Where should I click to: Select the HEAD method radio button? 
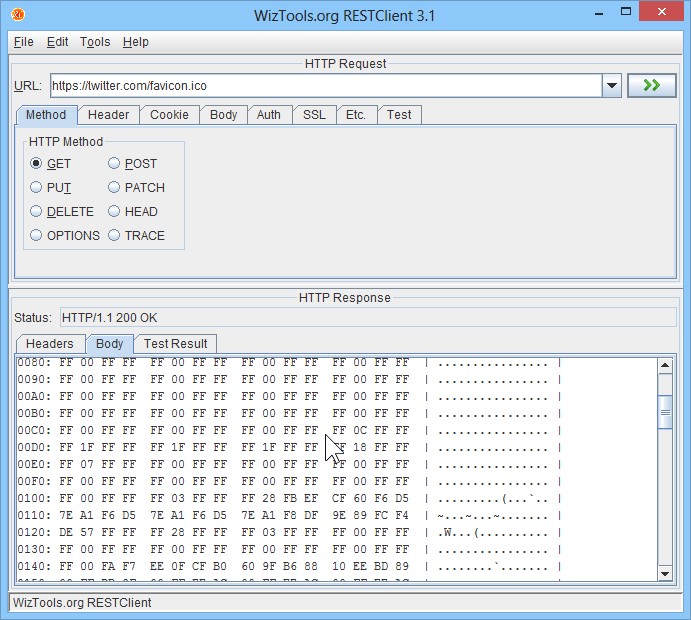115,212
